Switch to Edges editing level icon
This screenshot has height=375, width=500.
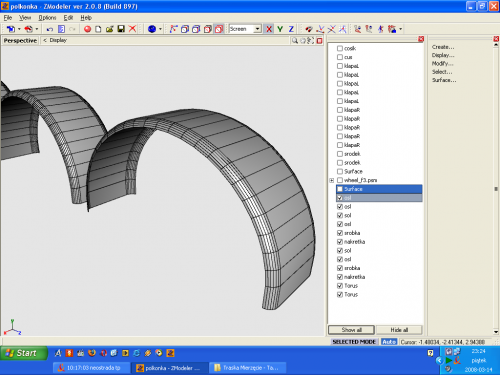185,29
